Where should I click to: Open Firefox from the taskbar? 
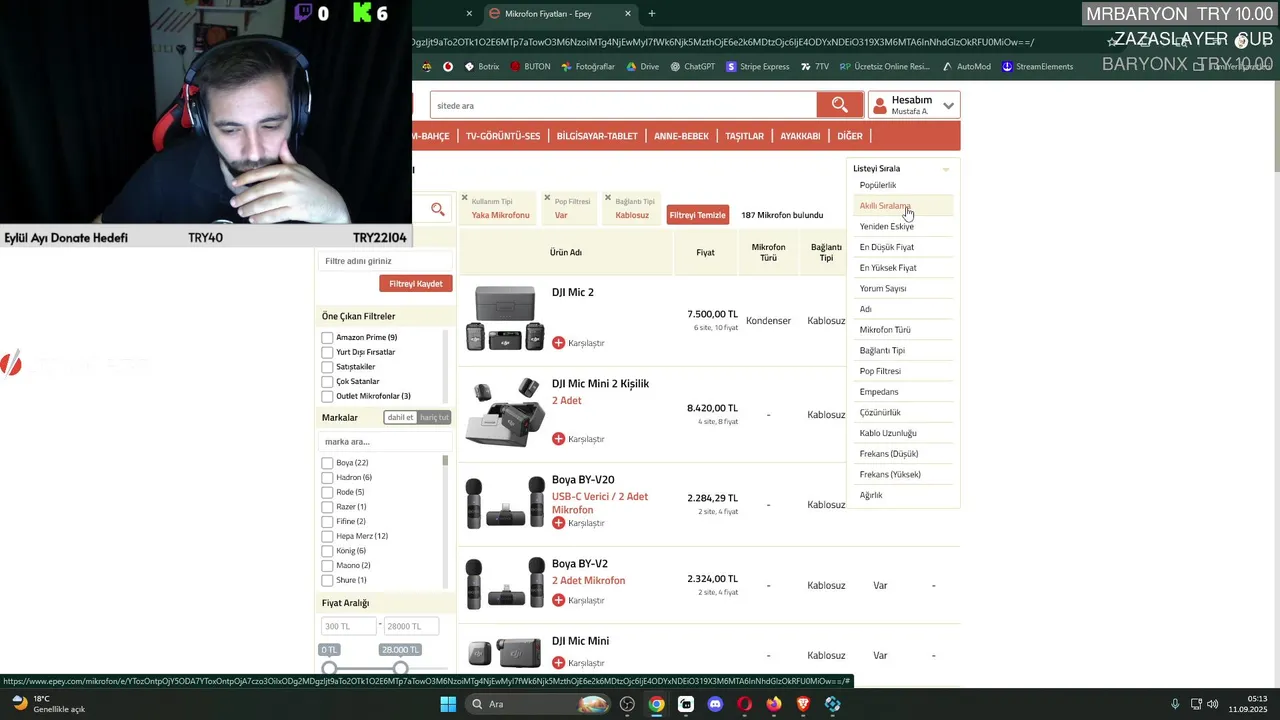774,704
